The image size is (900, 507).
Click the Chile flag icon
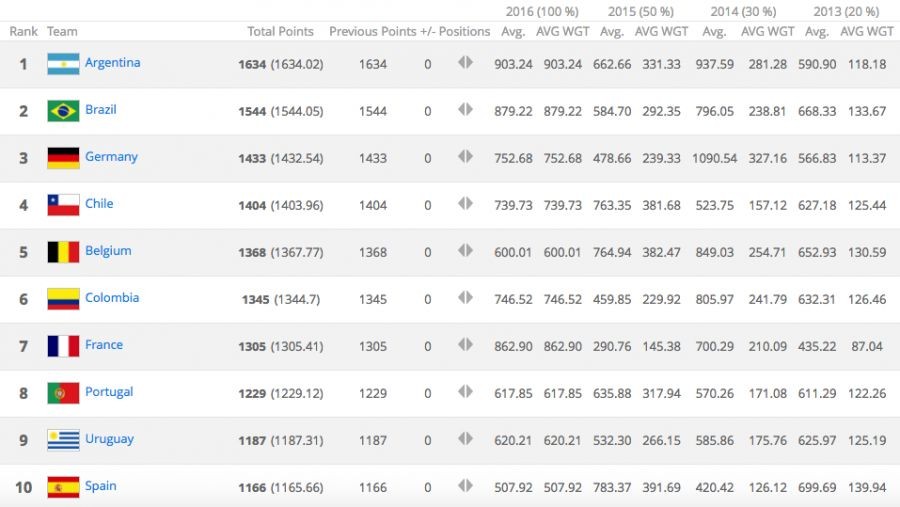pyautogui.click(x=63, y=205)
